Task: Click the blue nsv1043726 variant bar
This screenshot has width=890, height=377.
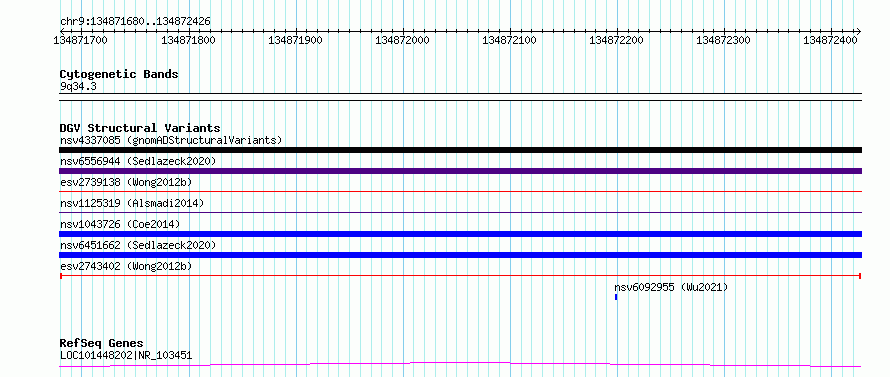Action: click(460, 234)
